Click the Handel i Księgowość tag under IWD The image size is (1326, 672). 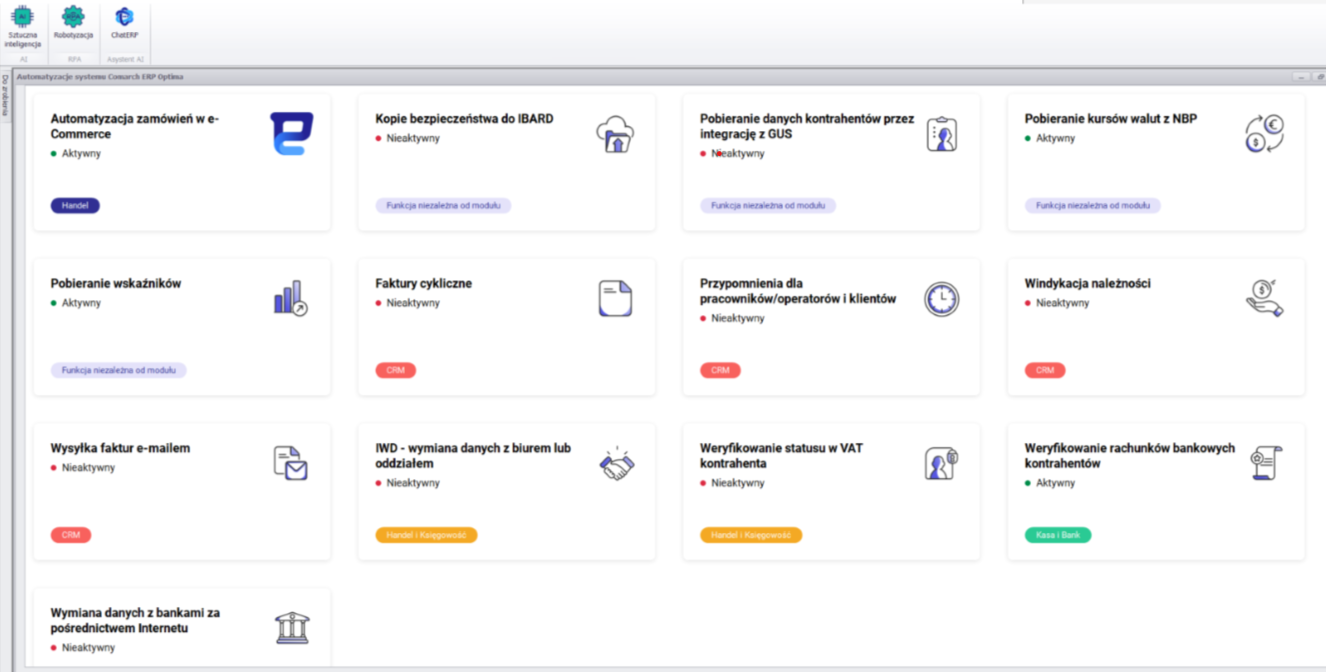click(426, 535)
